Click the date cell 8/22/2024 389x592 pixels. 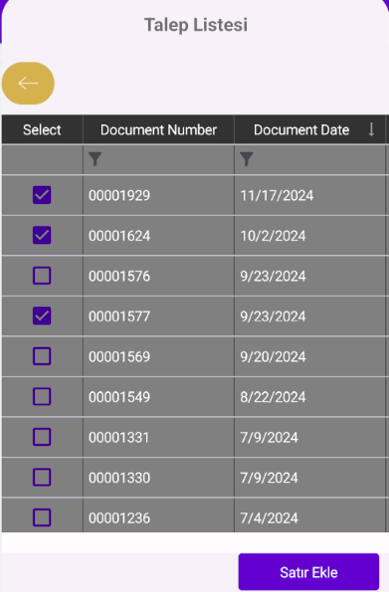(x=310, y=397)
